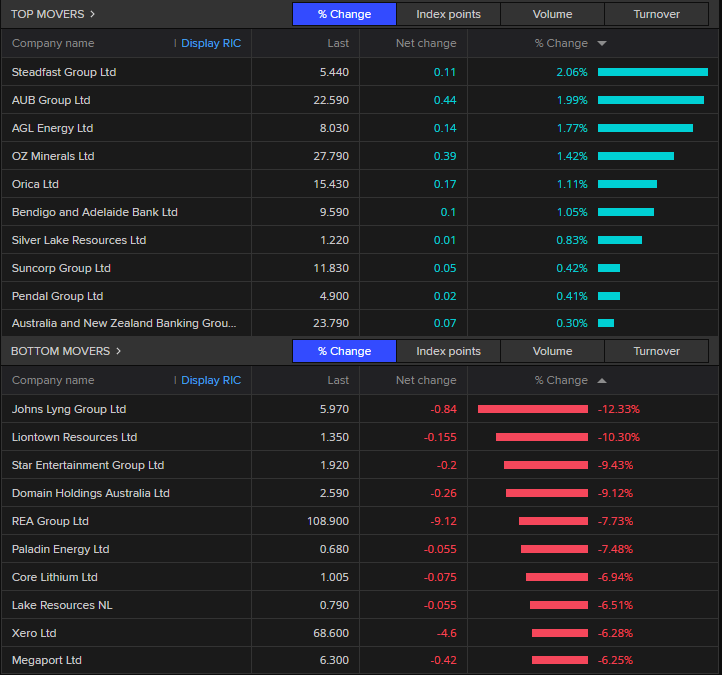Sort Bottom Movers by Last column

tap(338, 380)
